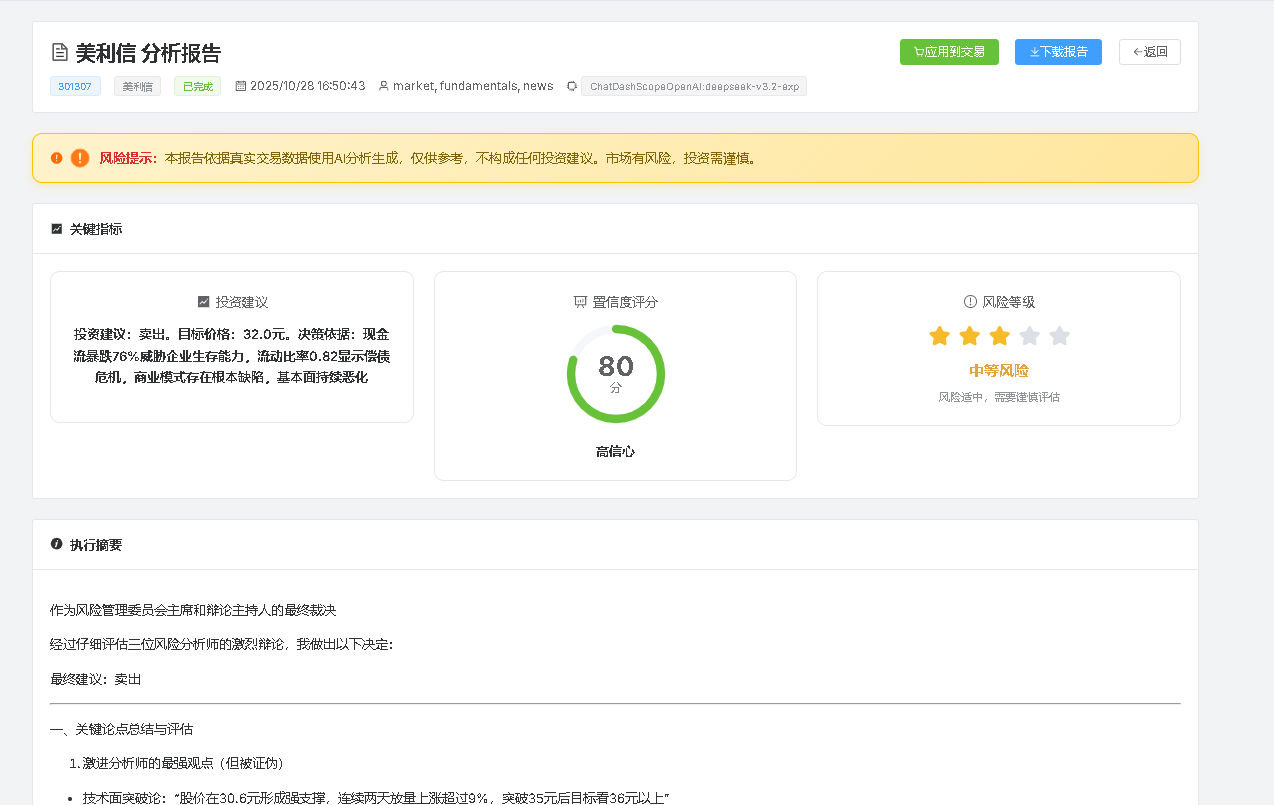
Task: Click the calendar icon before the timestamp
Action: point(240,86)
